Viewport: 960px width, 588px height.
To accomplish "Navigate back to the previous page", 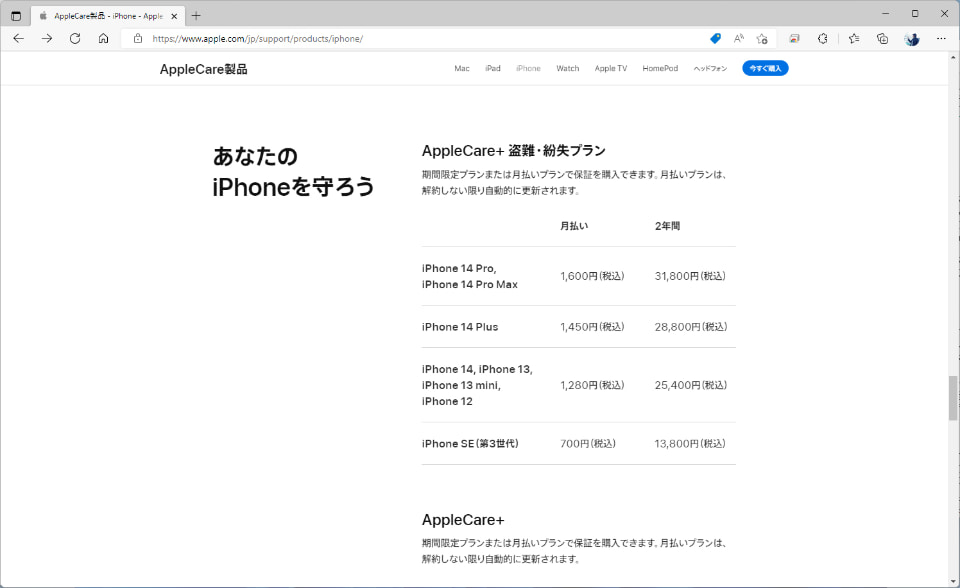I will pos(19,38).
